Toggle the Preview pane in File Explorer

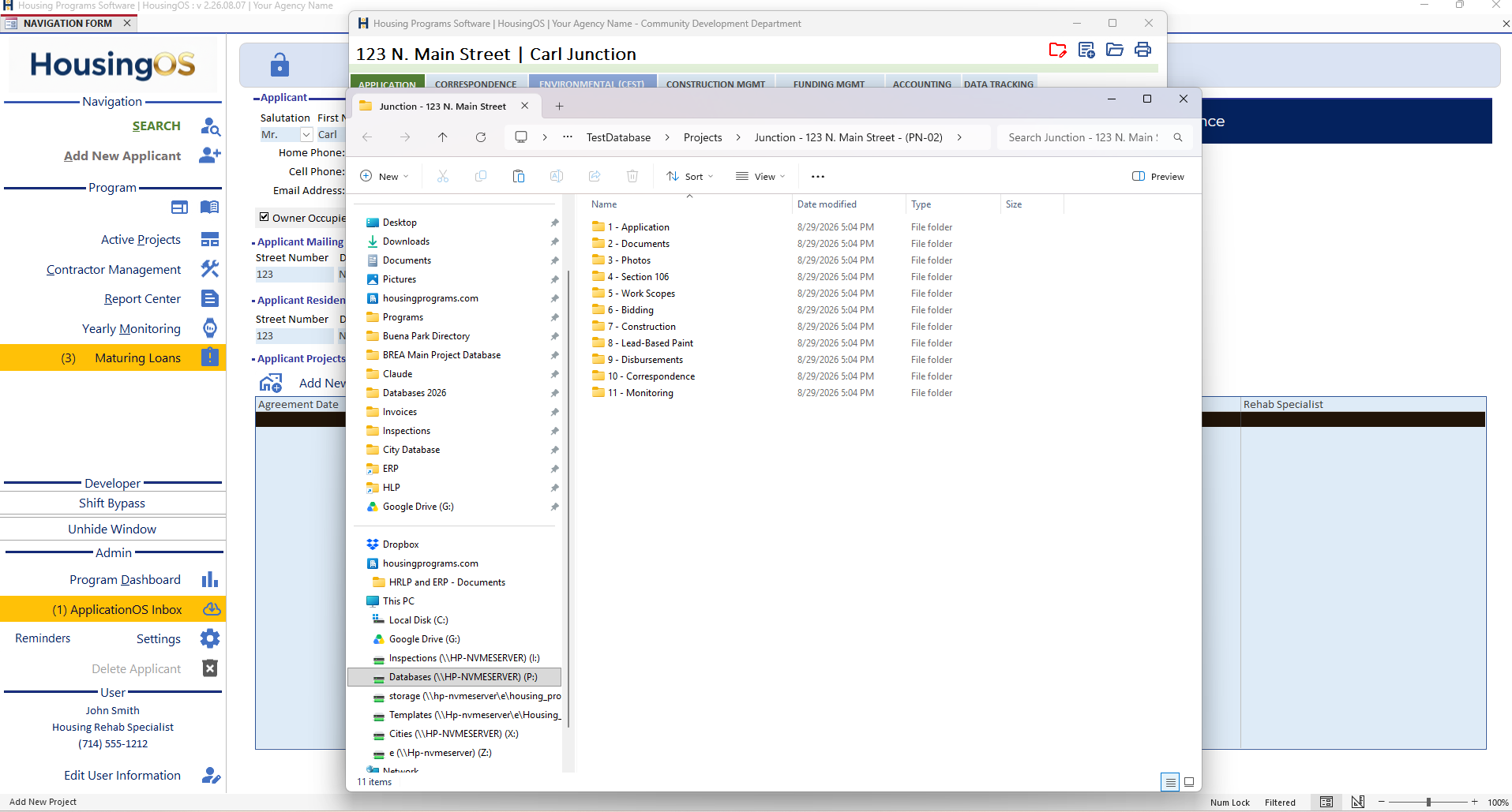click(1158, 177)
